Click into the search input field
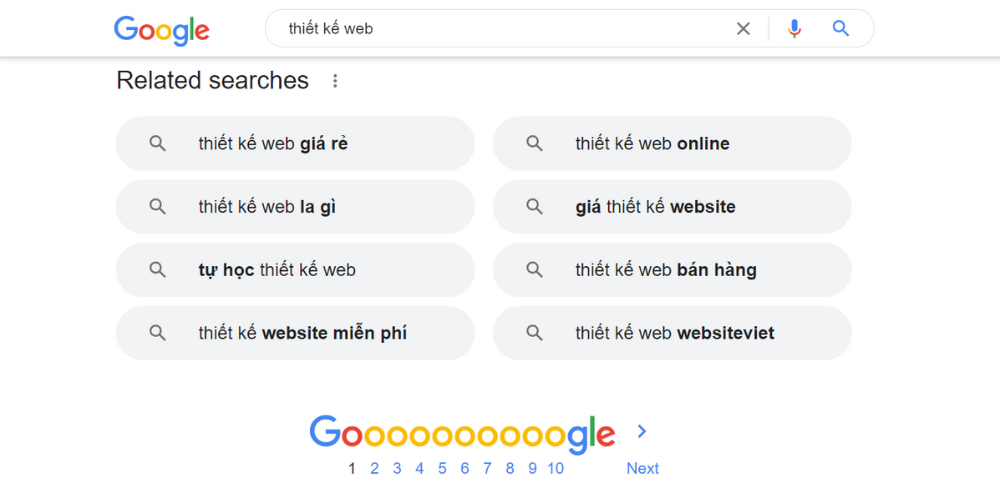 (x=500, y=29)
